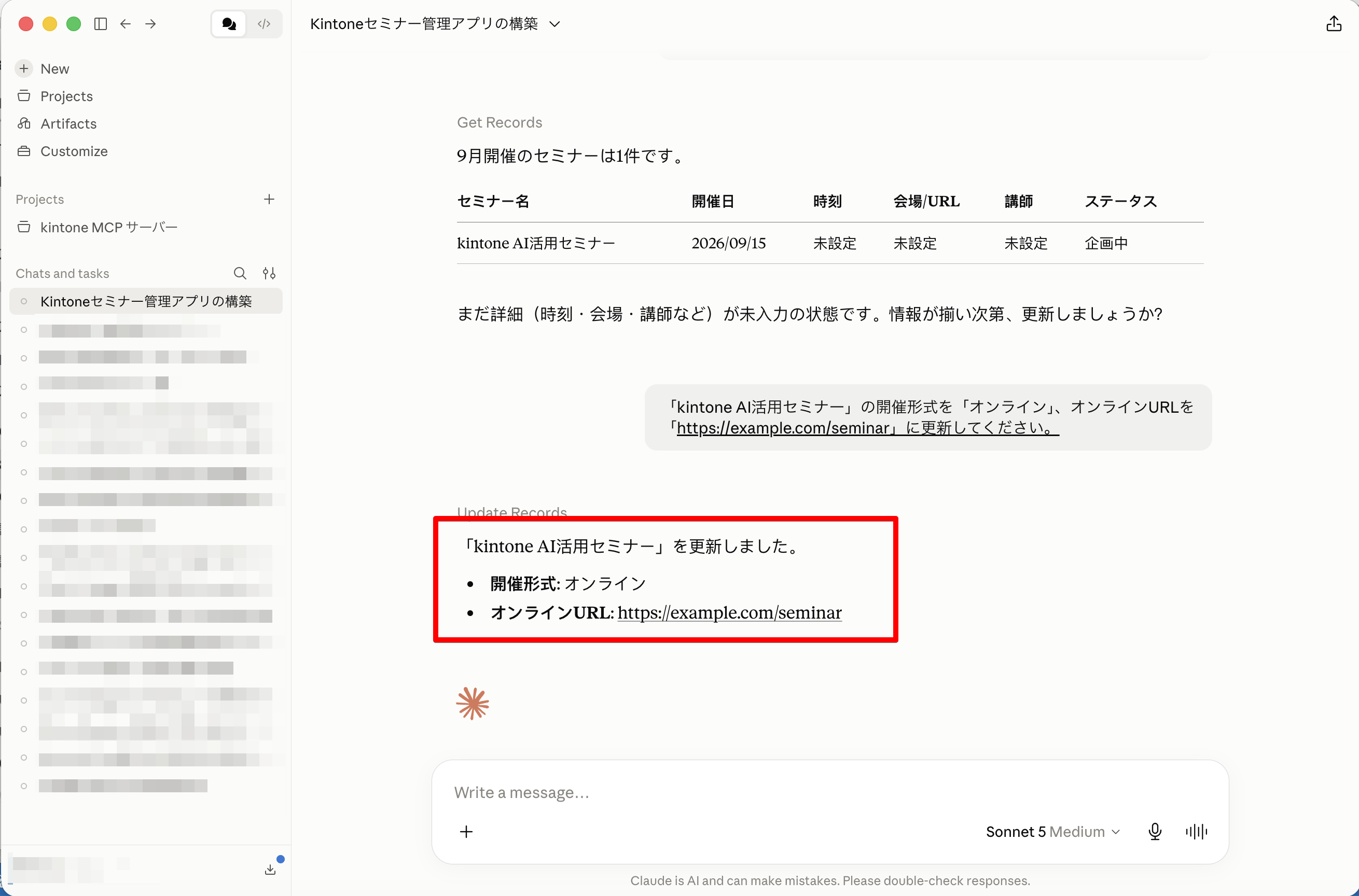Image resolution: width=1359 pixels, height=896 pixels.
Task: Toggle the sidebar panel icon
Action: click(101, 24)
